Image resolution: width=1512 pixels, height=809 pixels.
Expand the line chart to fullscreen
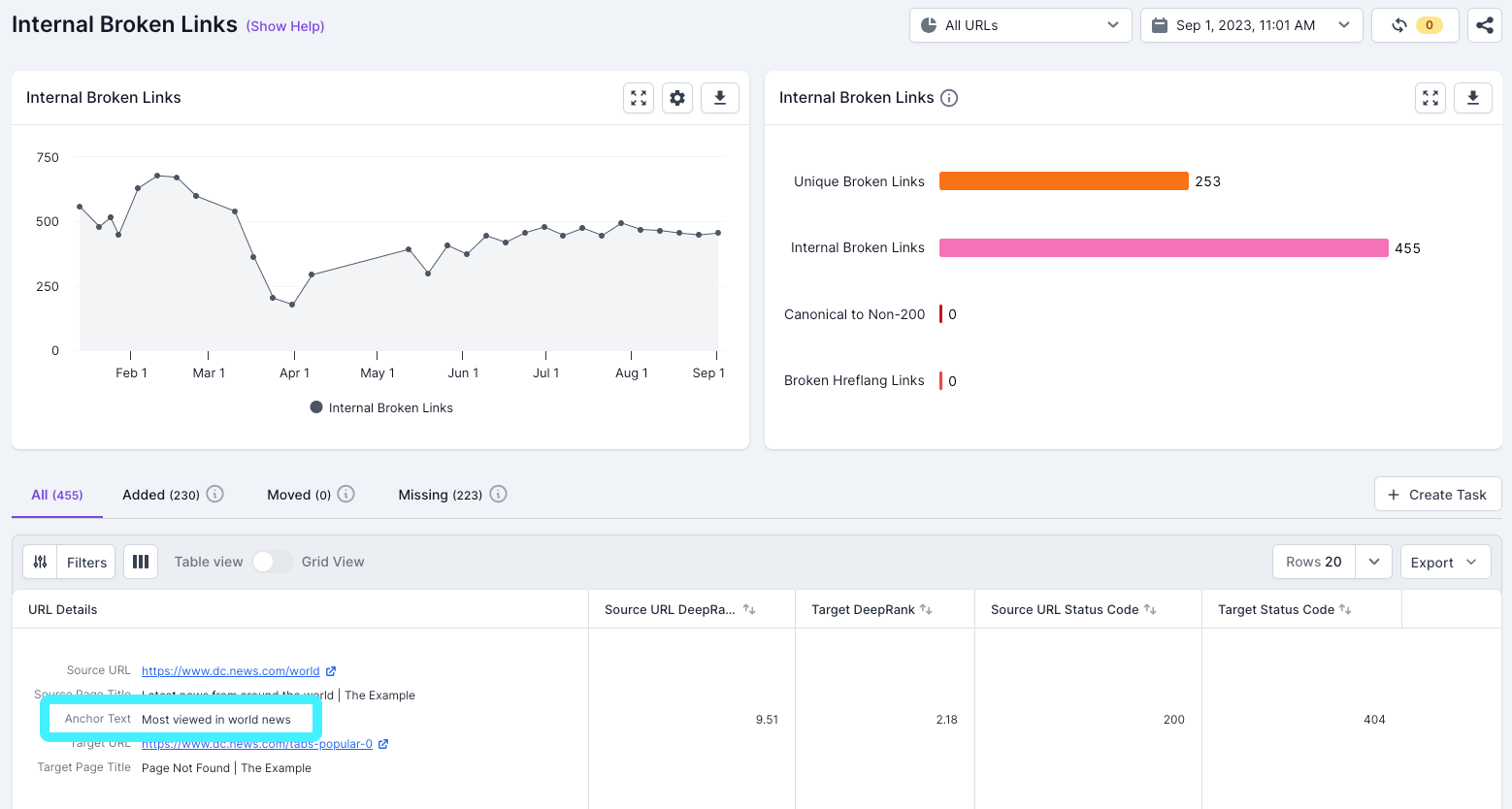point(638,98)
